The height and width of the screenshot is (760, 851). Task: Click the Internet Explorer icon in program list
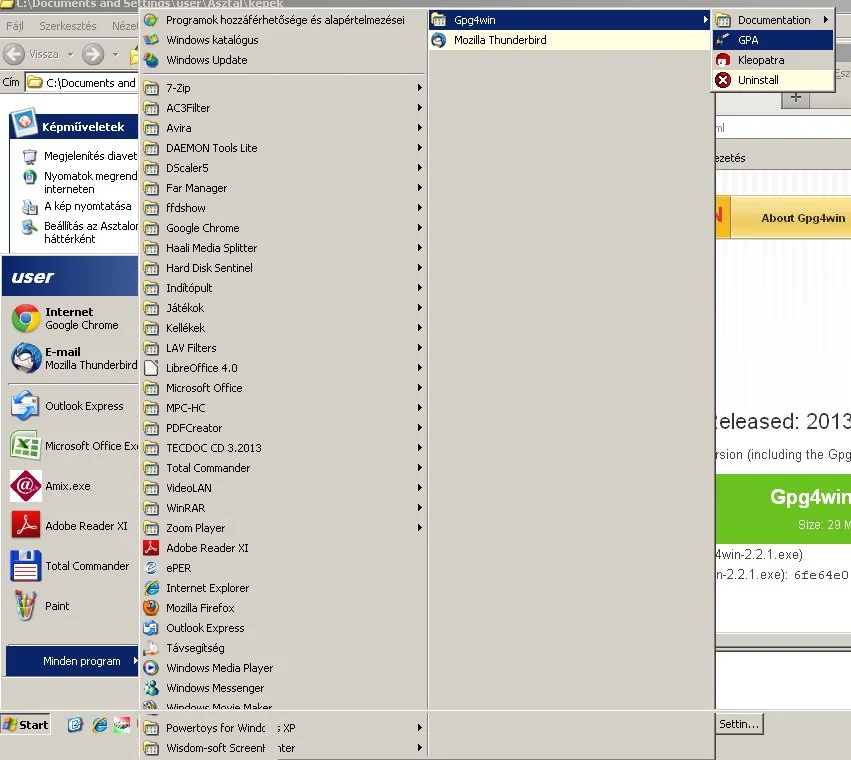tap(151, 588)
